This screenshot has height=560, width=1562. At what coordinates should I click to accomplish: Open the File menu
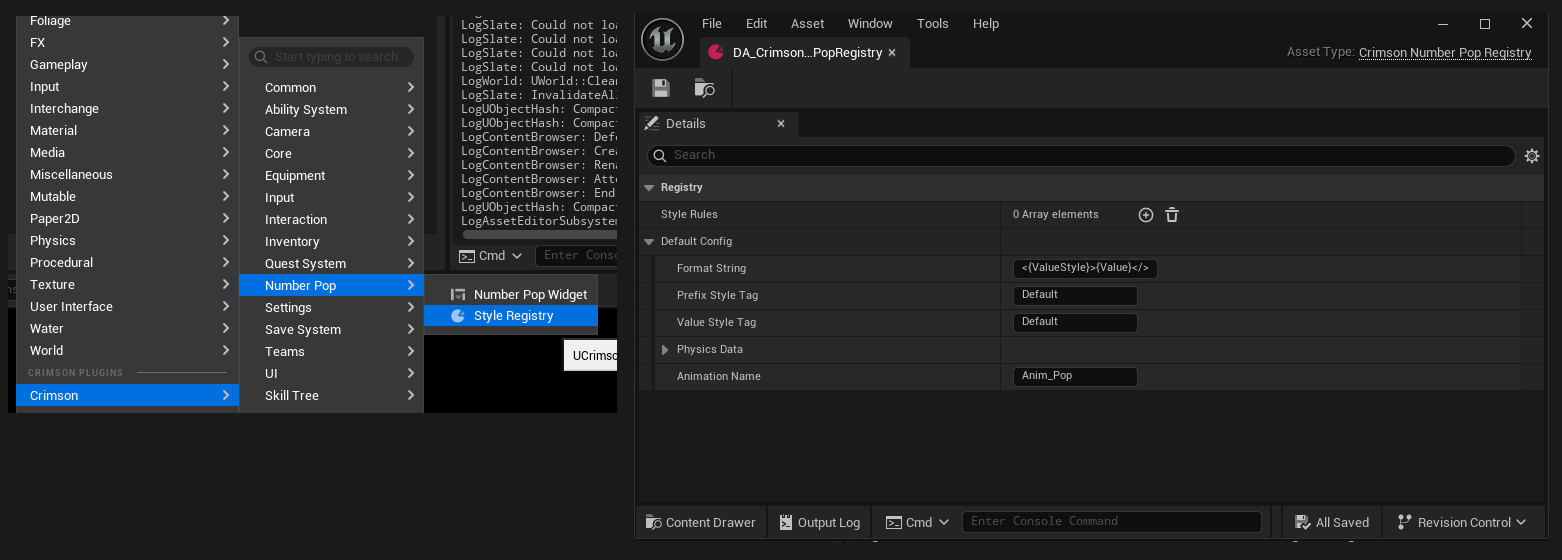point(712,24)
